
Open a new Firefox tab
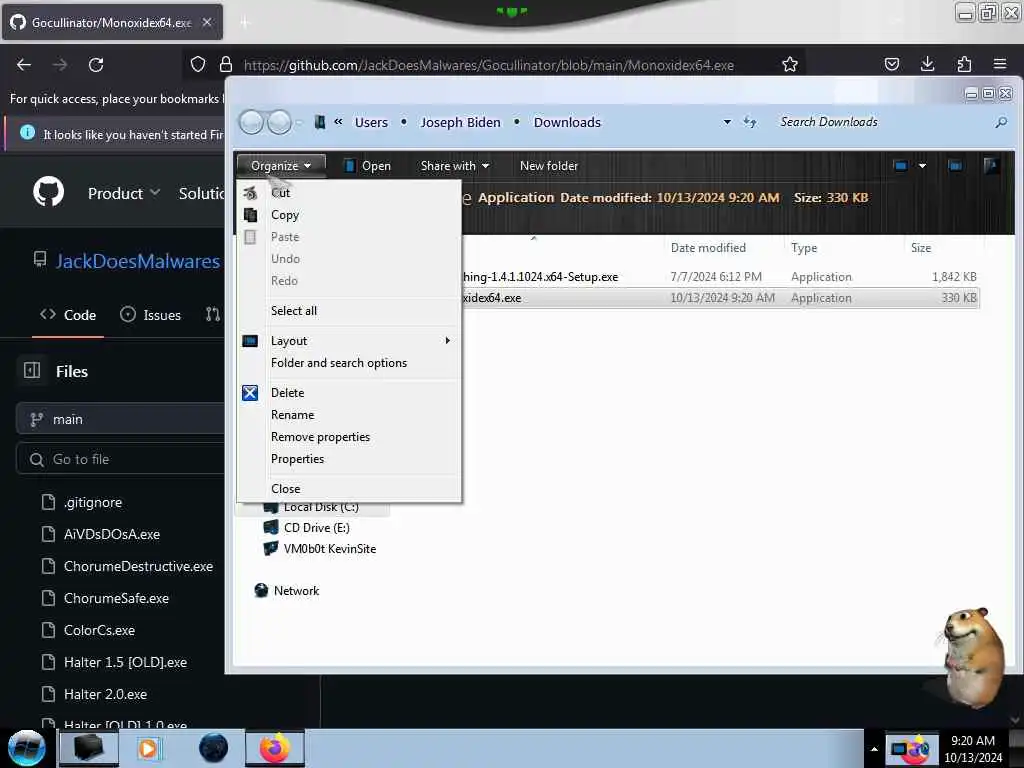click(245, 23)
